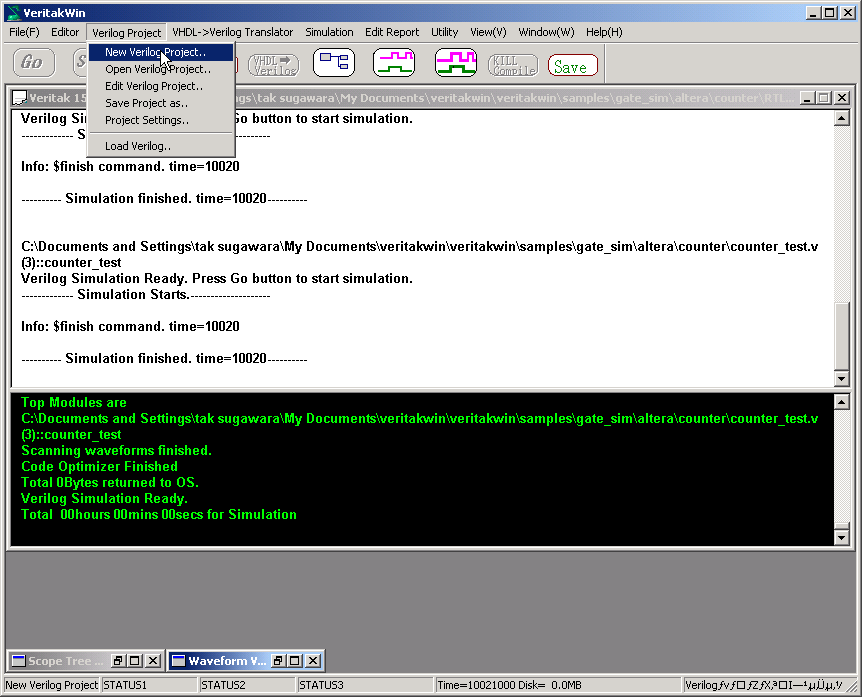Screen dimensions: 862x697
Task: Click the upper log pane scroll-down arrow
Action: click(x=842, y=378)
